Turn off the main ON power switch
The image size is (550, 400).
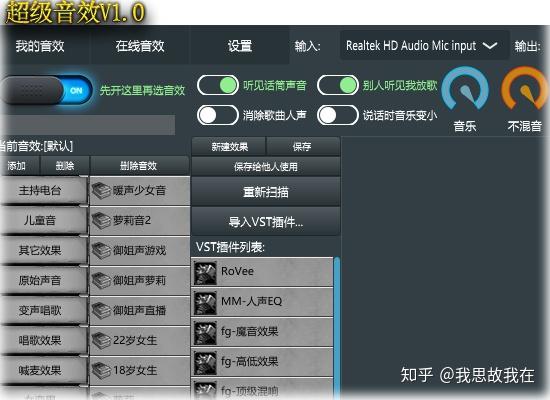click(x=47, y=90)
